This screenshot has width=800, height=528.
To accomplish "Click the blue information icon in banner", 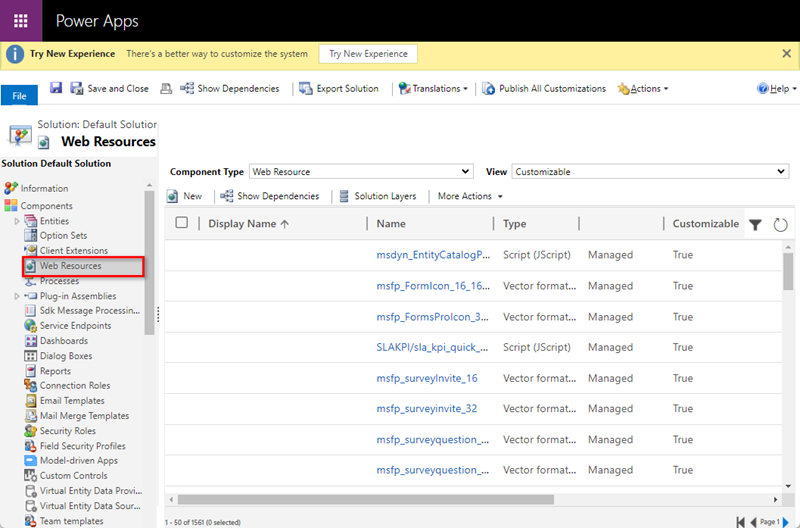I will pyautogui.click(x=15, y=54).
